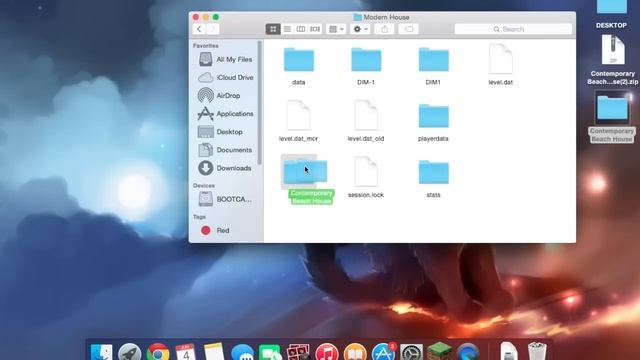Select the level.dat_mcr file
The width and height of the screenshot is (640, 360).
299,116
